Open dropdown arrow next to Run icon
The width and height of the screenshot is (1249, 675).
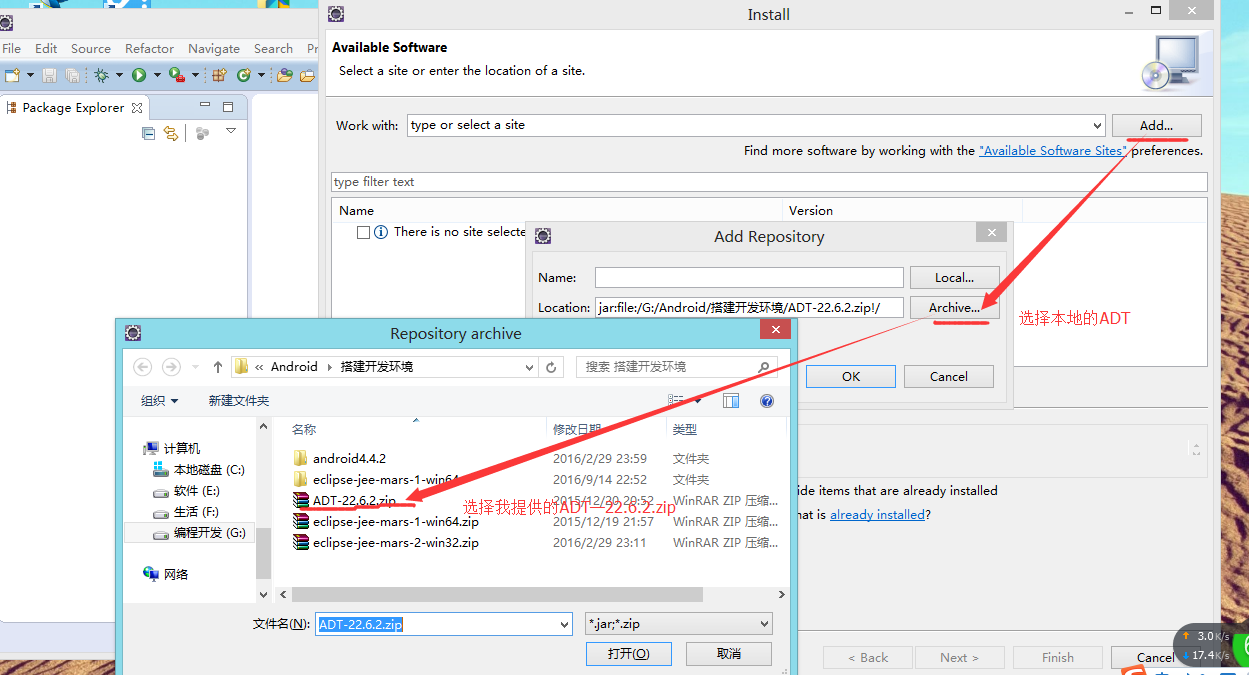[156, 75]
